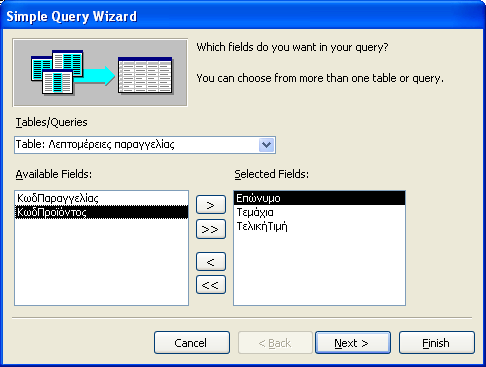Click the Next > button

click(353, 343)
